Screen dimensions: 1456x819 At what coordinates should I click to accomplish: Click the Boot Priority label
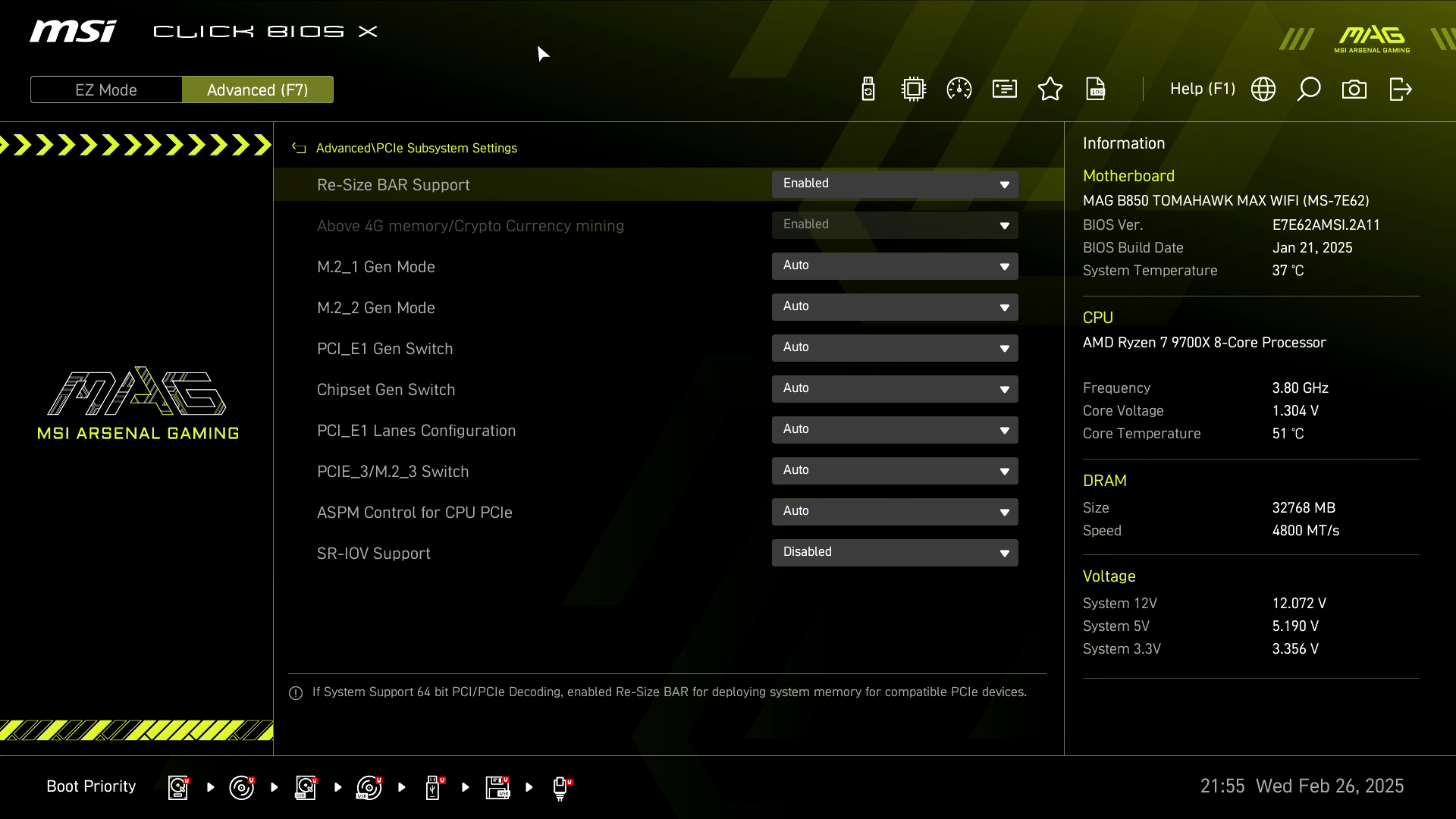tap(91, 786)
